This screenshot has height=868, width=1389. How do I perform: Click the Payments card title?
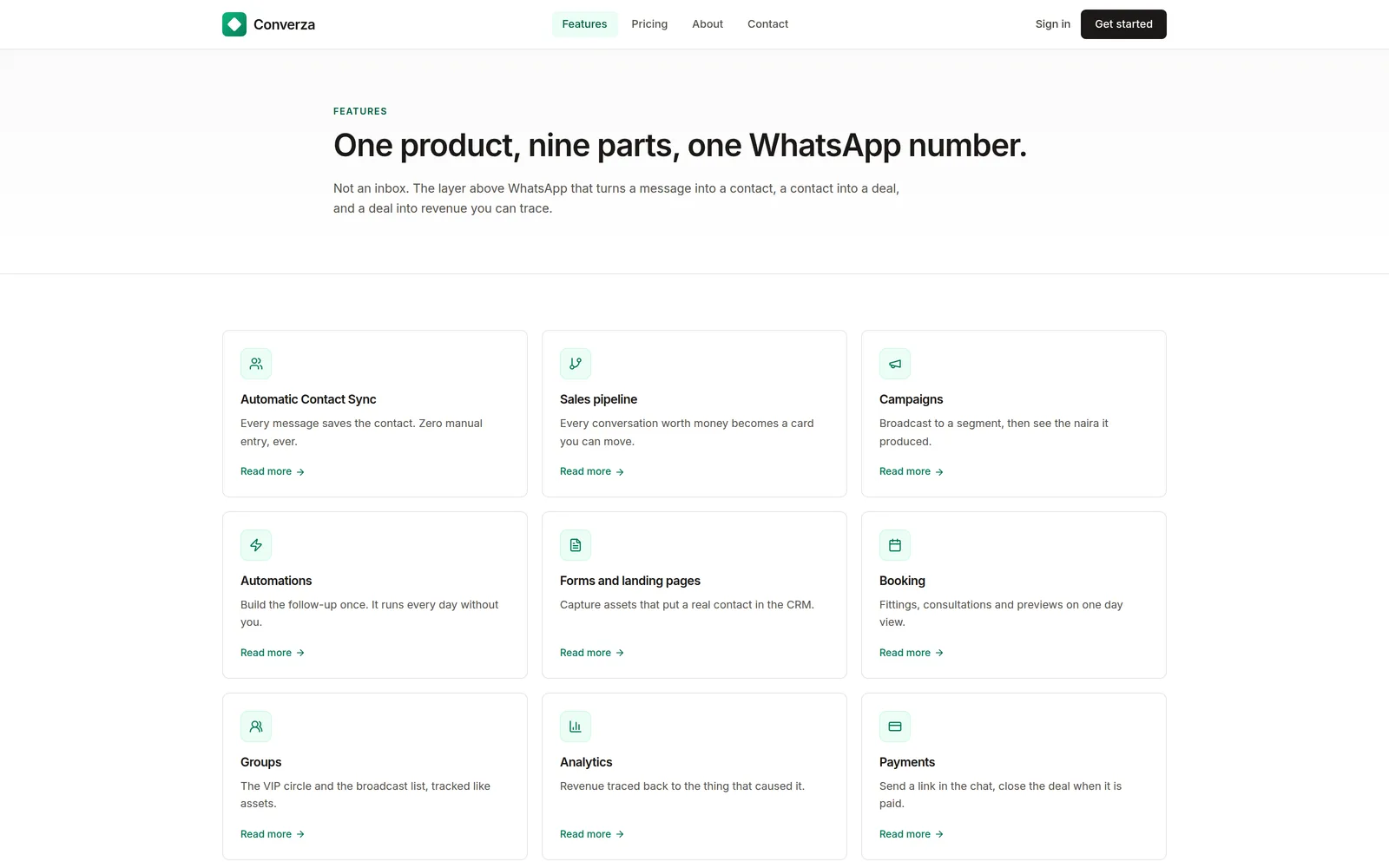[907, 762]
